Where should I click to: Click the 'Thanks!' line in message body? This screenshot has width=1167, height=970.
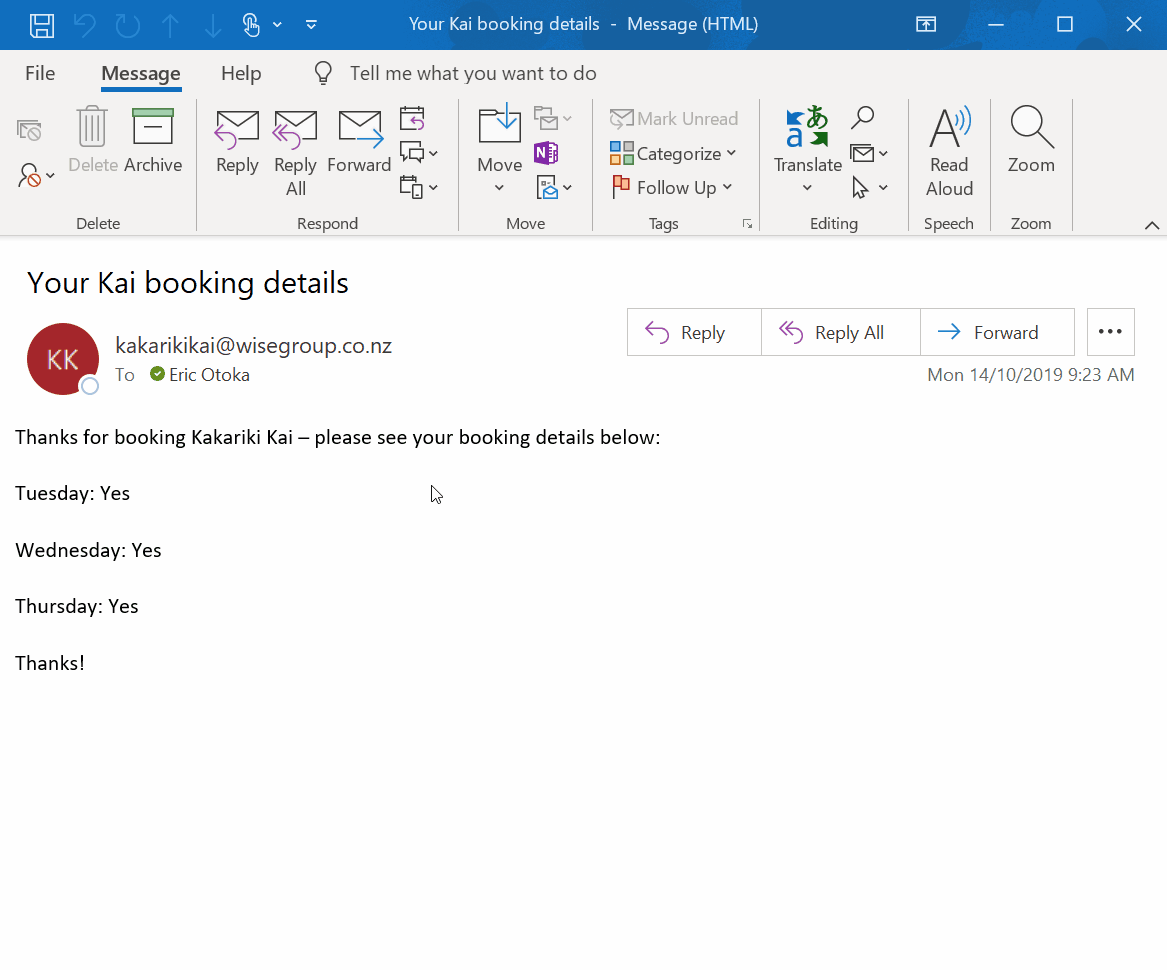[50, 663]
